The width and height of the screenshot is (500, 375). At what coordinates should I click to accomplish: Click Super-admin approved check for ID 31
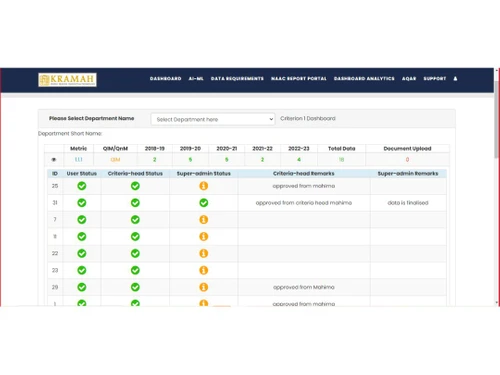coord(204,203)
